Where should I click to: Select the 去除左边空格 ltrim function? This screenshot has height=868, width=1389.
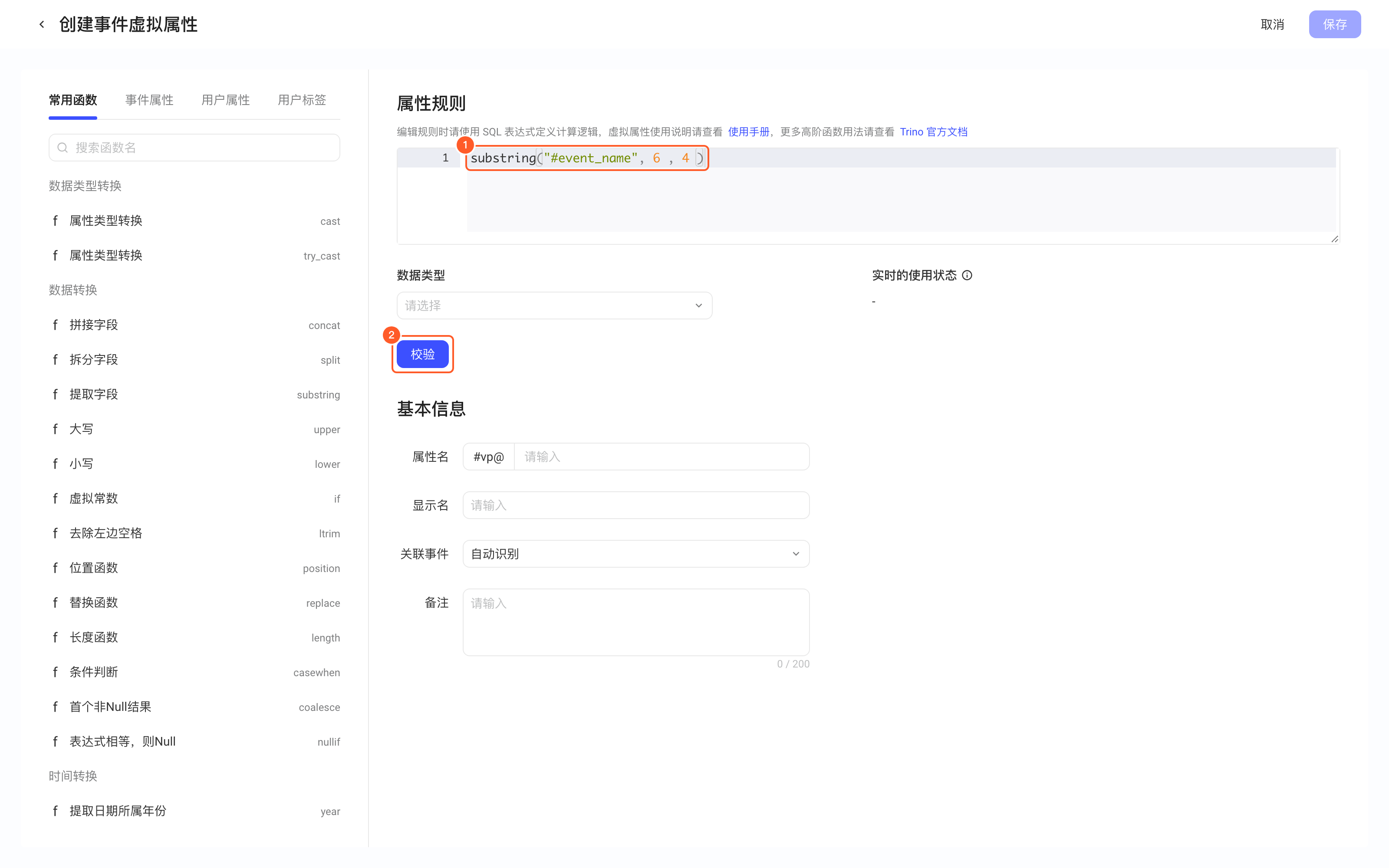click(194, 533)
